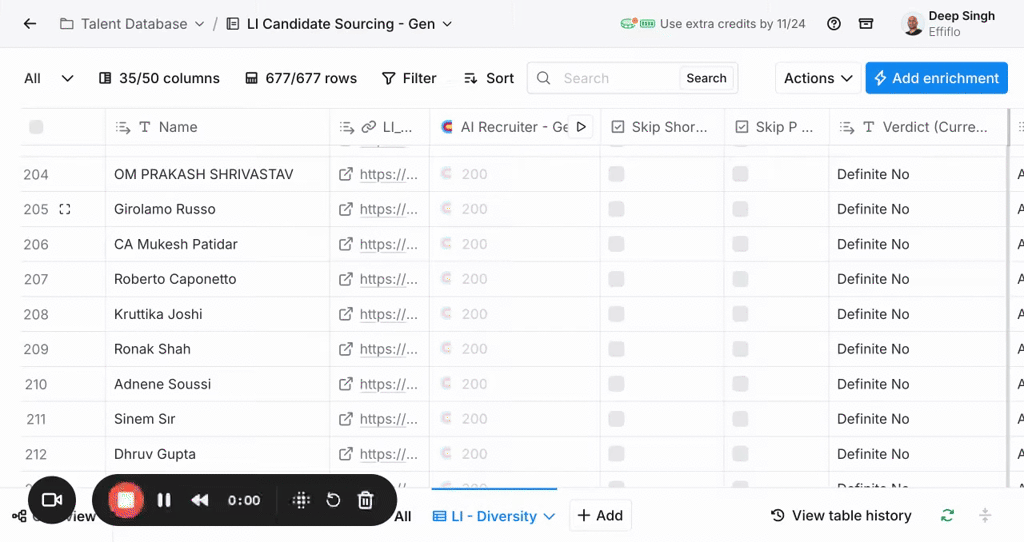Screen dimensions: 1024x542
Task: Run the AI Recruiter column play button
Action: click(581, 127)
